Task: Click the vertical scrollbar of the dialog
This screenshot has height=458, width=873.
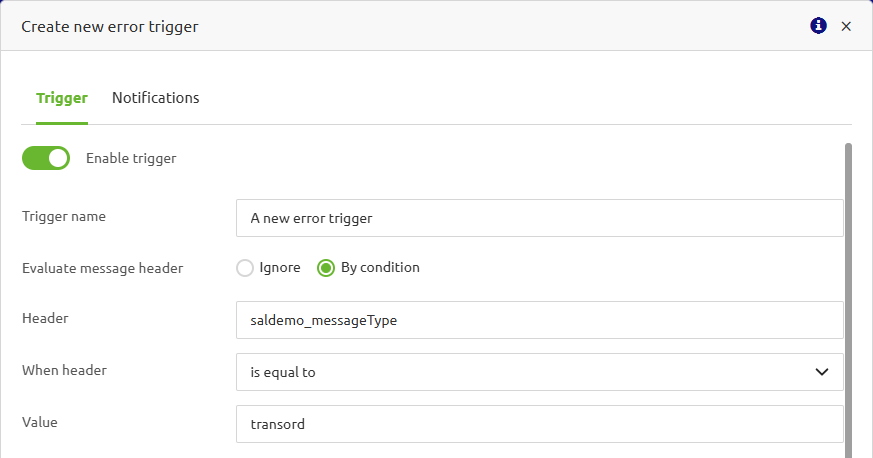Action: click(x=849, y=300)
